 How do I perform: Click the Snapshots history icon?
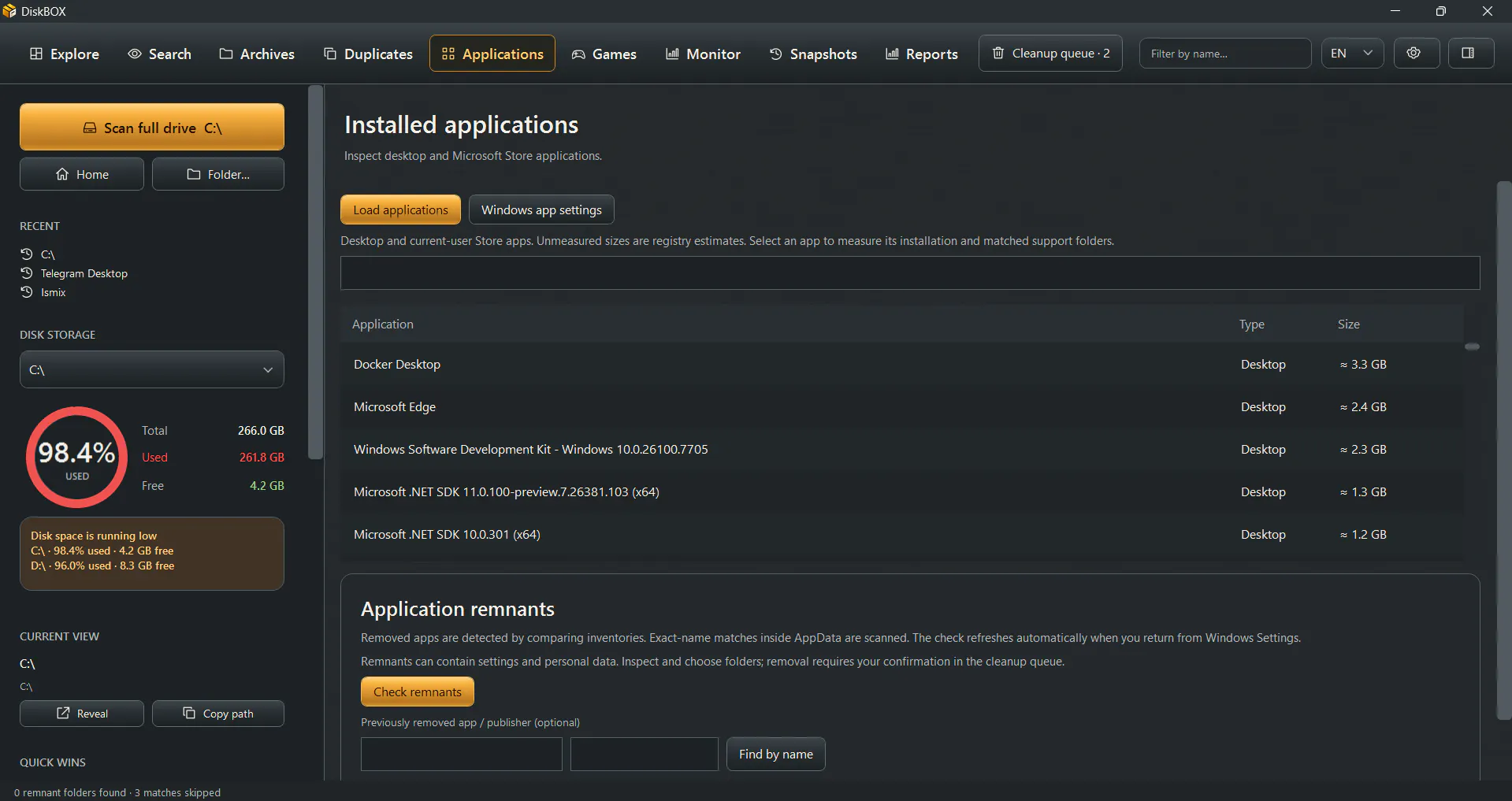pos(776,54)
